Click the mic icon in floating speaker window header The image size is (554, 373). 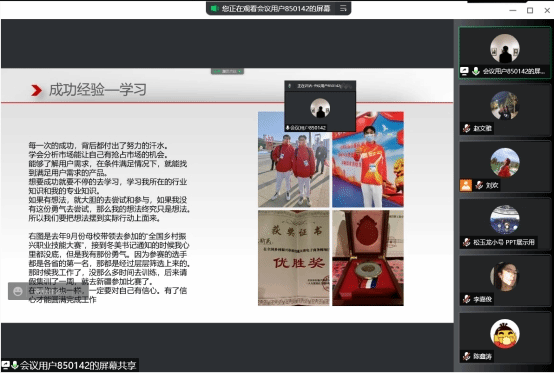290,86
